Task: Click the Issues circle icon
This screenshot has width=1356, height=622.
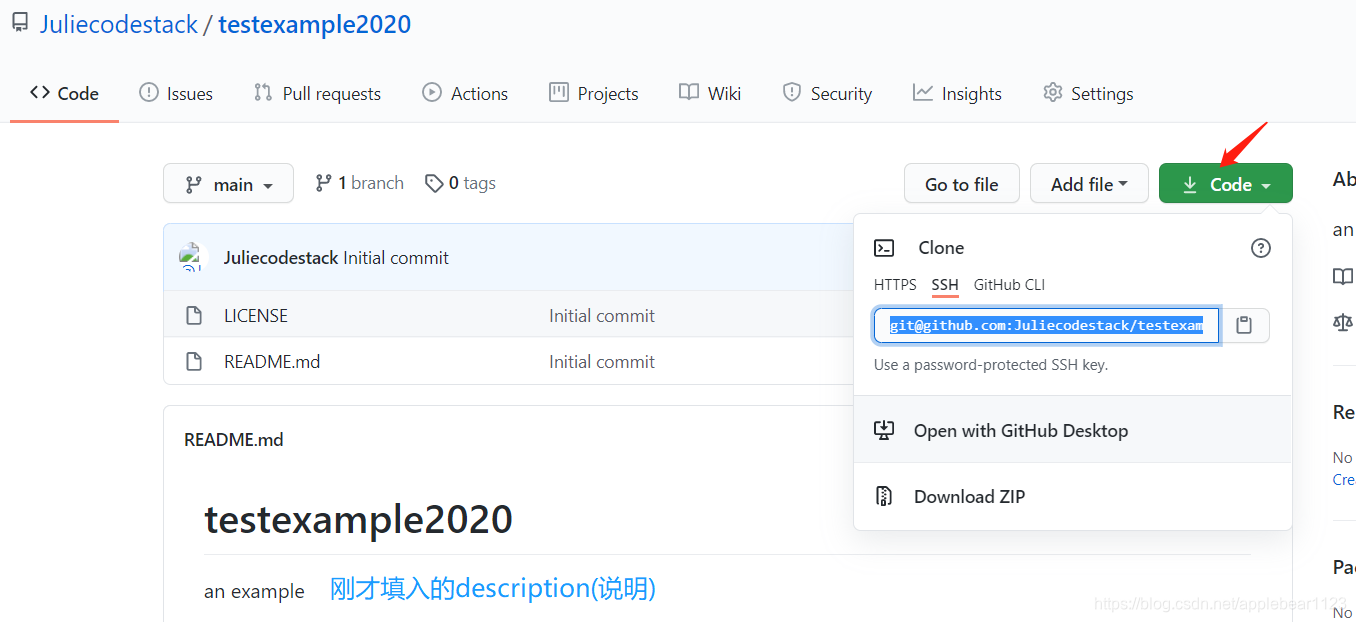Action: point(149,92)
